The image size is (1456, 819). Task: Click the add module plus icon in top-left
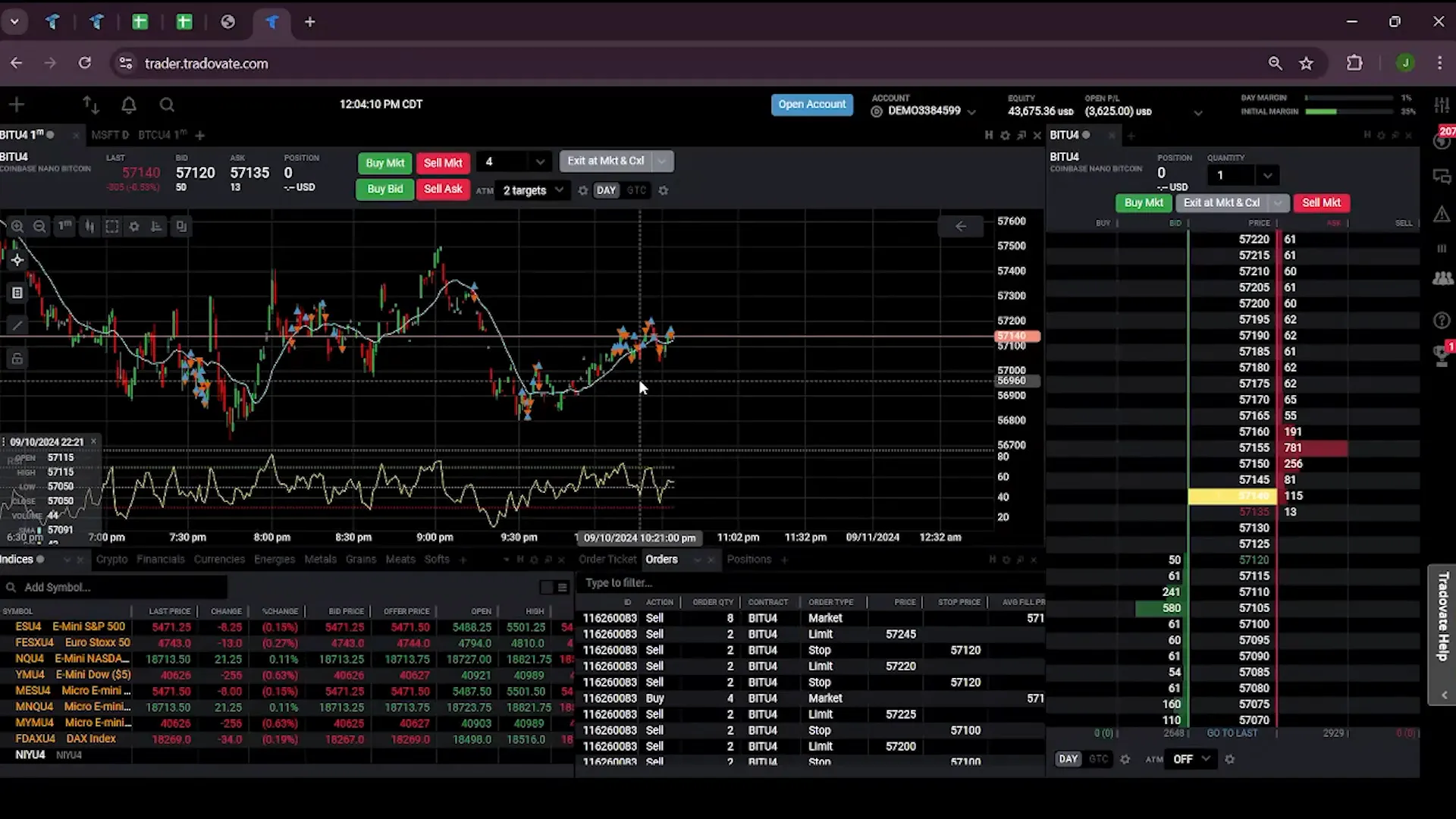(17, 105)
